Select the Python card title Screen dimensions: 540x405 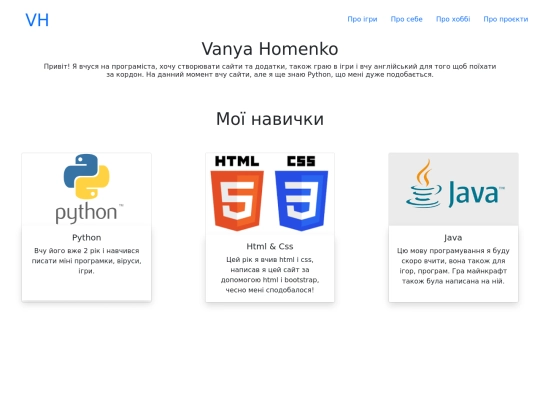pyautogui.click(x=86, y=238)
